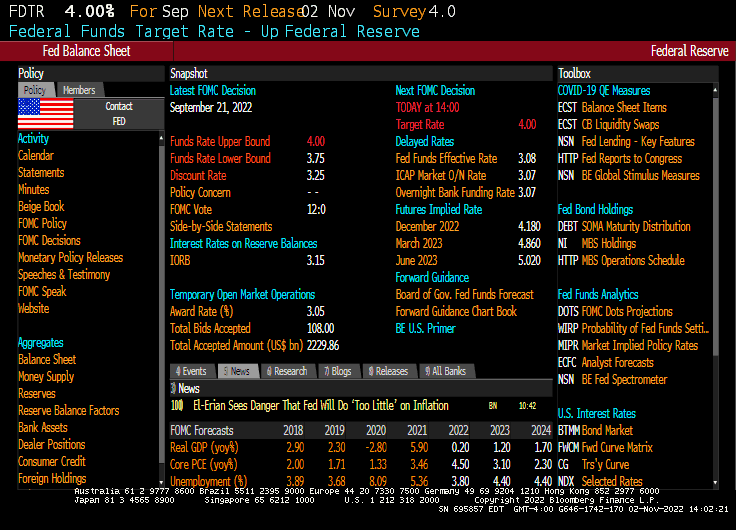Open Side-by-Side Statements

221,226
